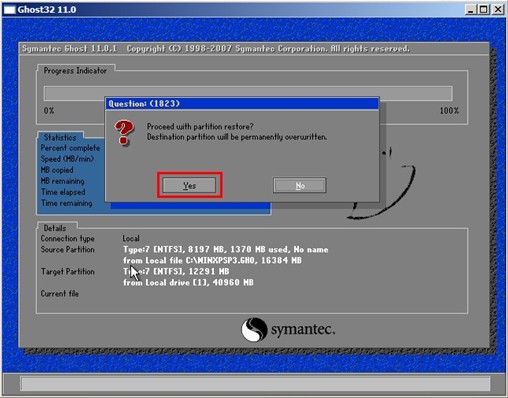Click the red question mark icon
Screen dimensions: 508x398
124,133
